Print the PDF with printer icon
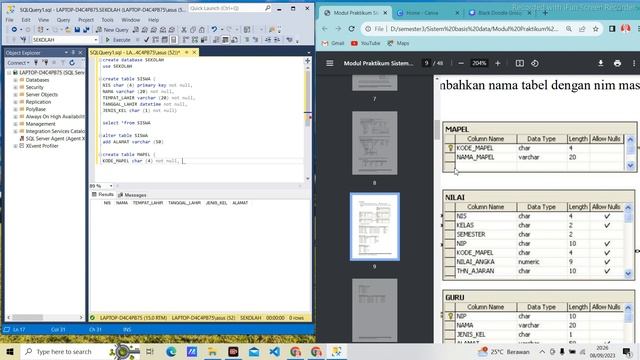Screen dimensions: 640x360 pyautogui.click(x=617, y=63)
